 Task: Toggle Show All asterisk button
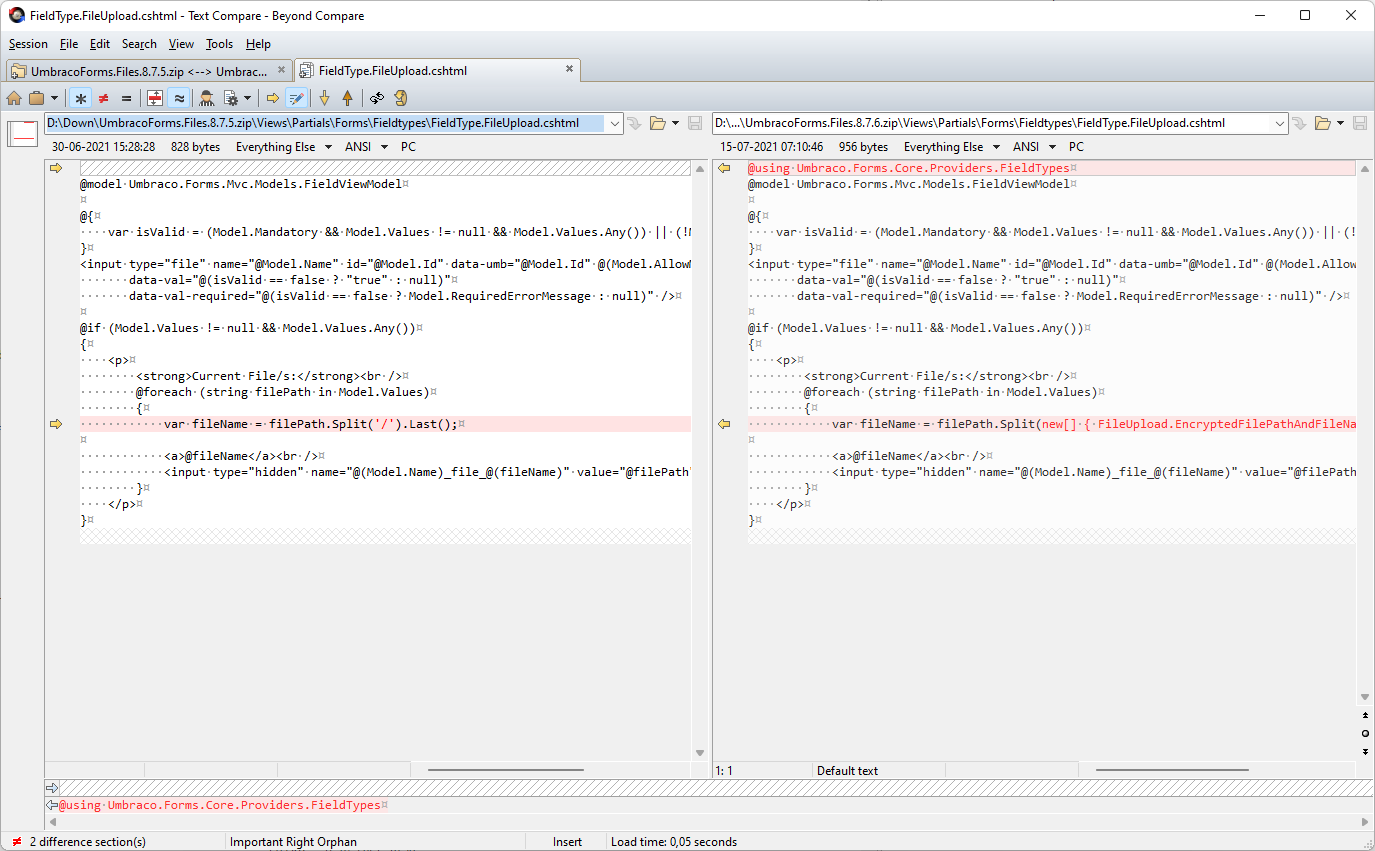[80, 98]
